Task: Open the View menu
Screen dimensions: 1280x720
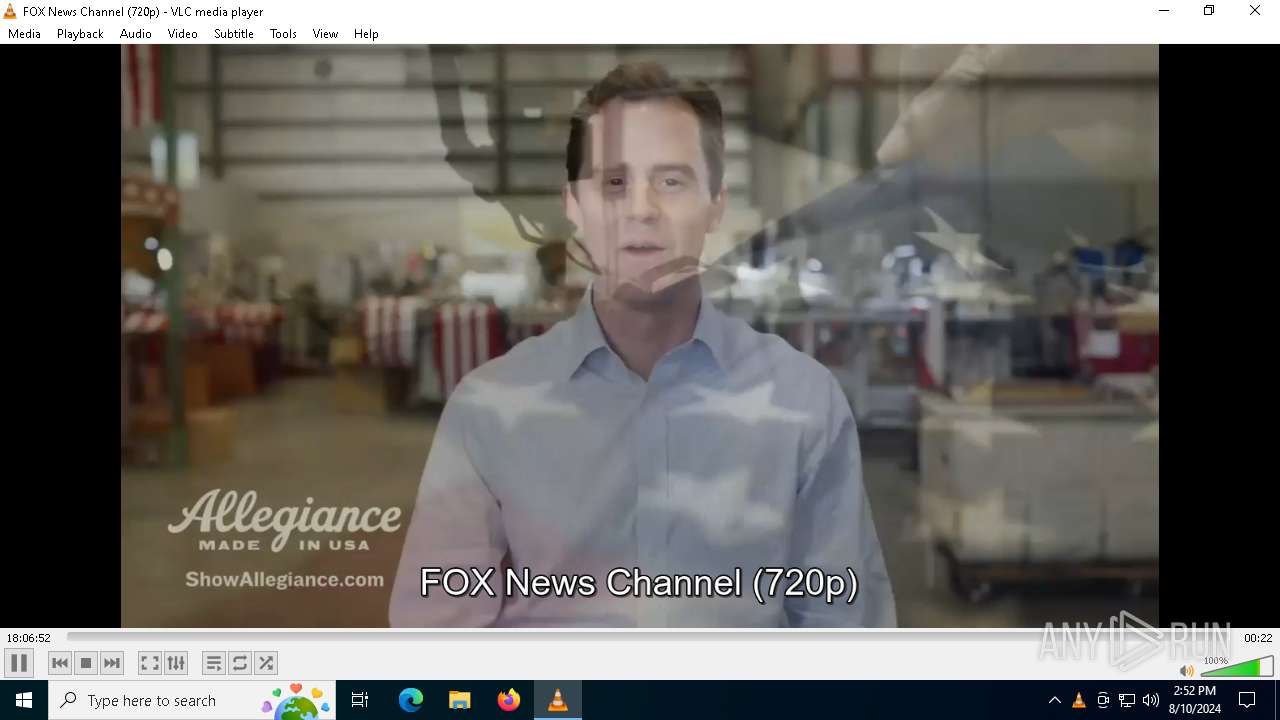Action: click(x=325, y=34)
